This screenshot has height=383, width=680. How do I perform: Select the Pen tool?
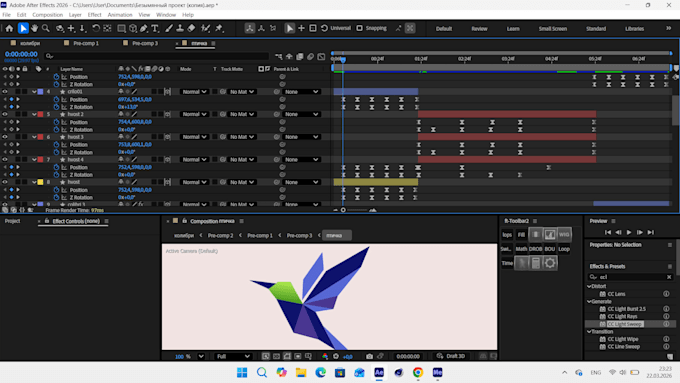click(x=144, y=29)
